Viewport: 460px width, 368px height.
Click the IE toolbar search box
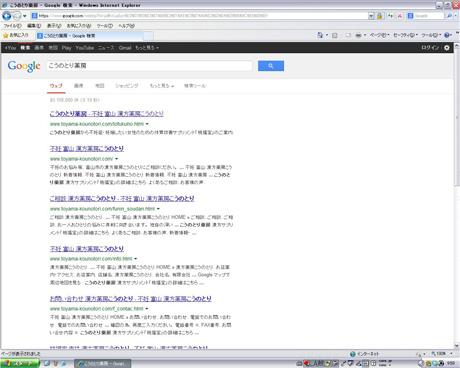point(426,16)
